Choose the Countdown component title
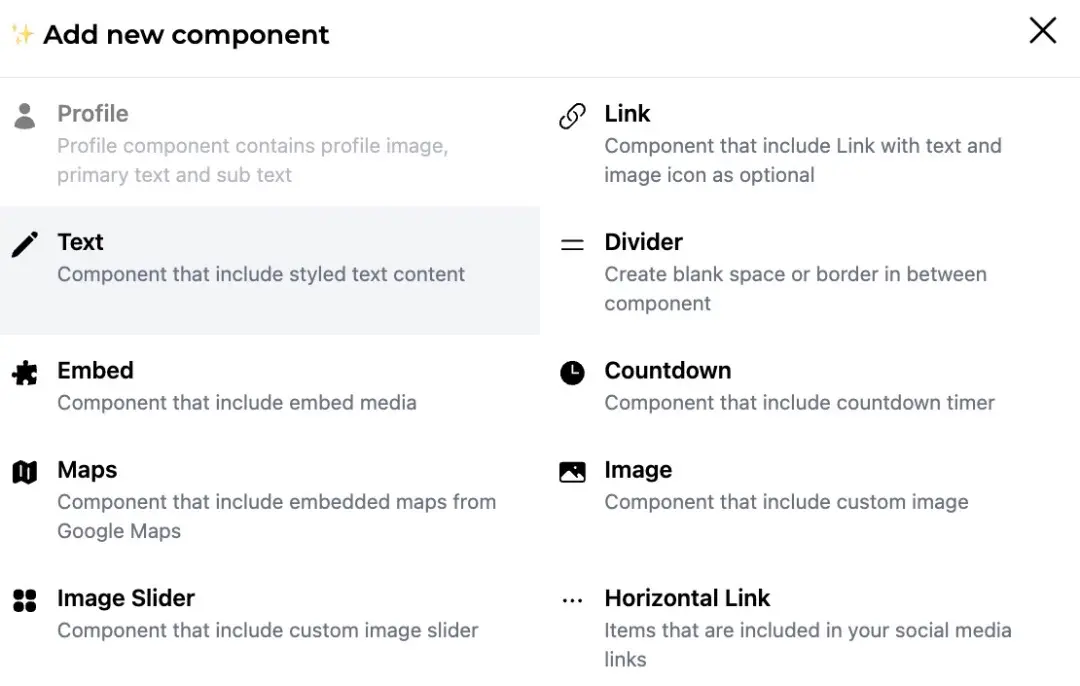This screenshot has width=1080, height=686. pyautogui.click(x=667, y=371)
